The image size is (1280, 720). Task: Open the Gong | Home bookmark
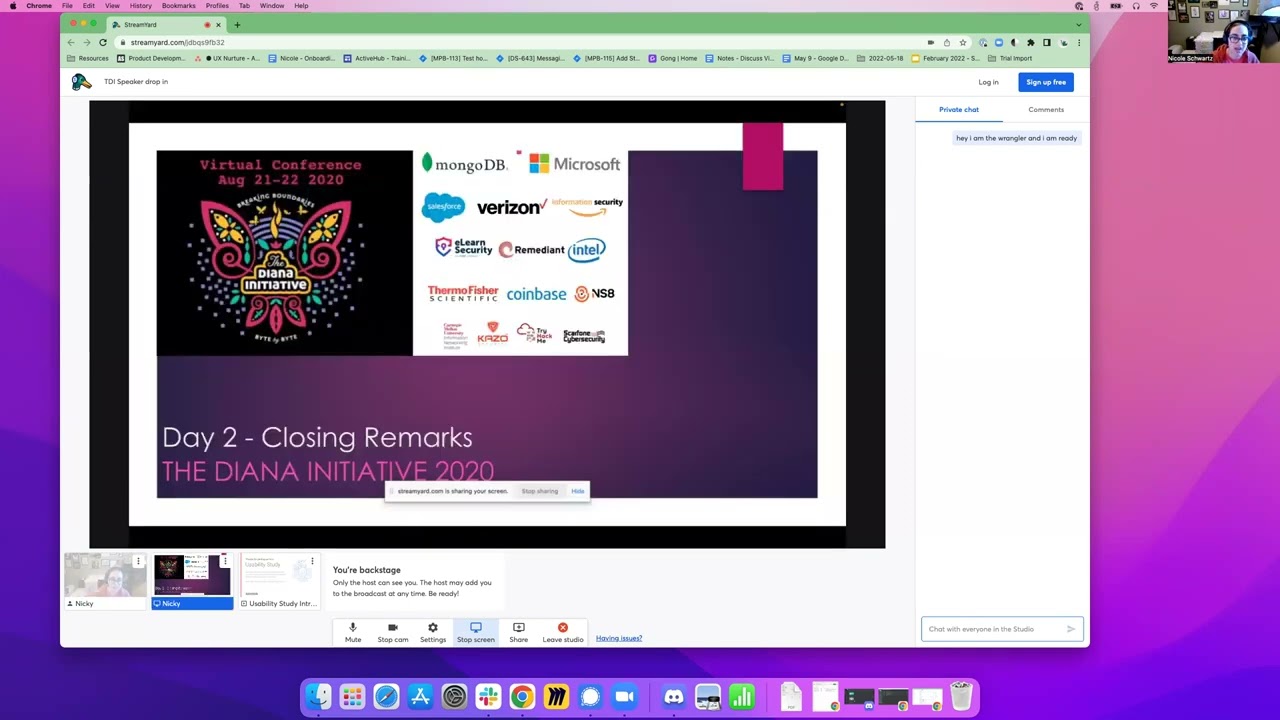coord(673,58)
